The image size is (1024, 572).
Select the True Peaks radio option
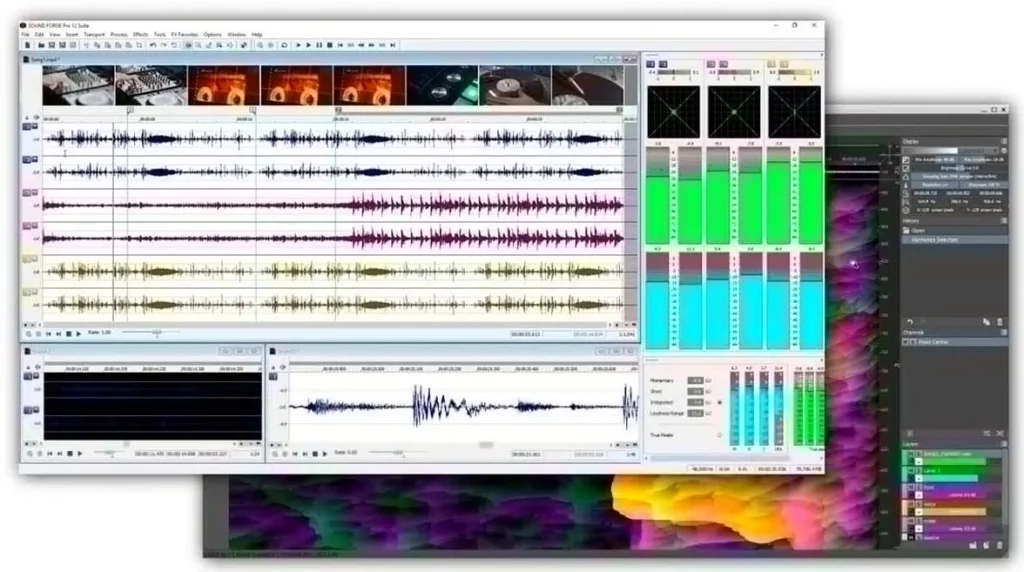tap(720, 435)
